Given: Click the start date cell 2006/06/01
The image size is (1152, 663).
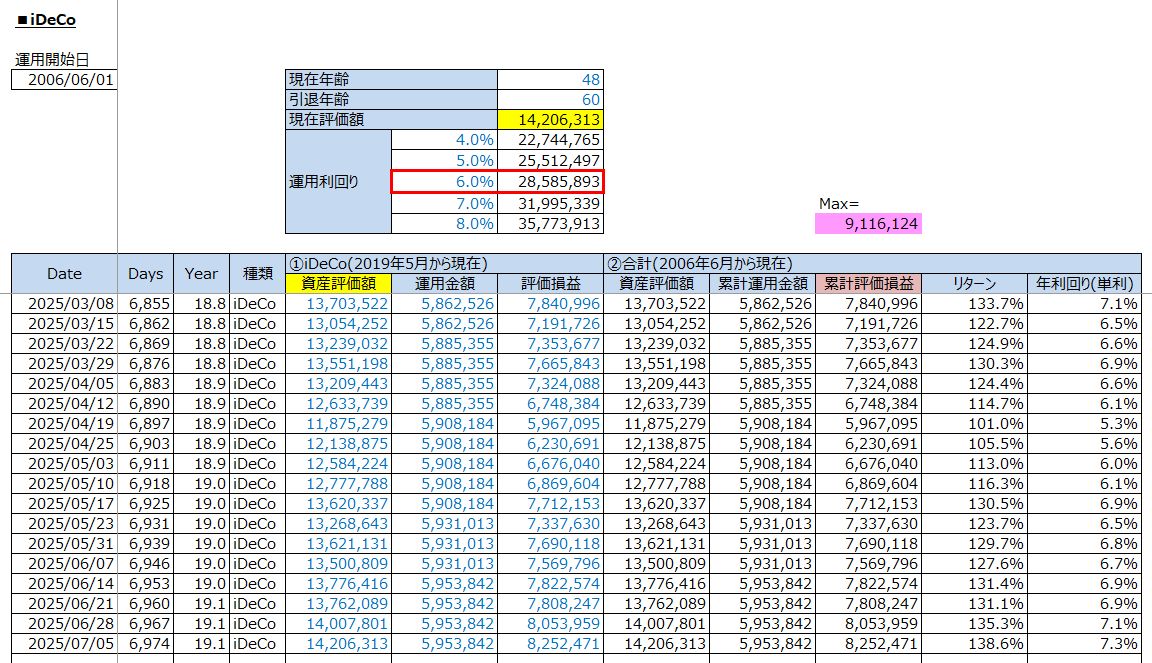Looking at the screenshot, I should click(64, 80).
